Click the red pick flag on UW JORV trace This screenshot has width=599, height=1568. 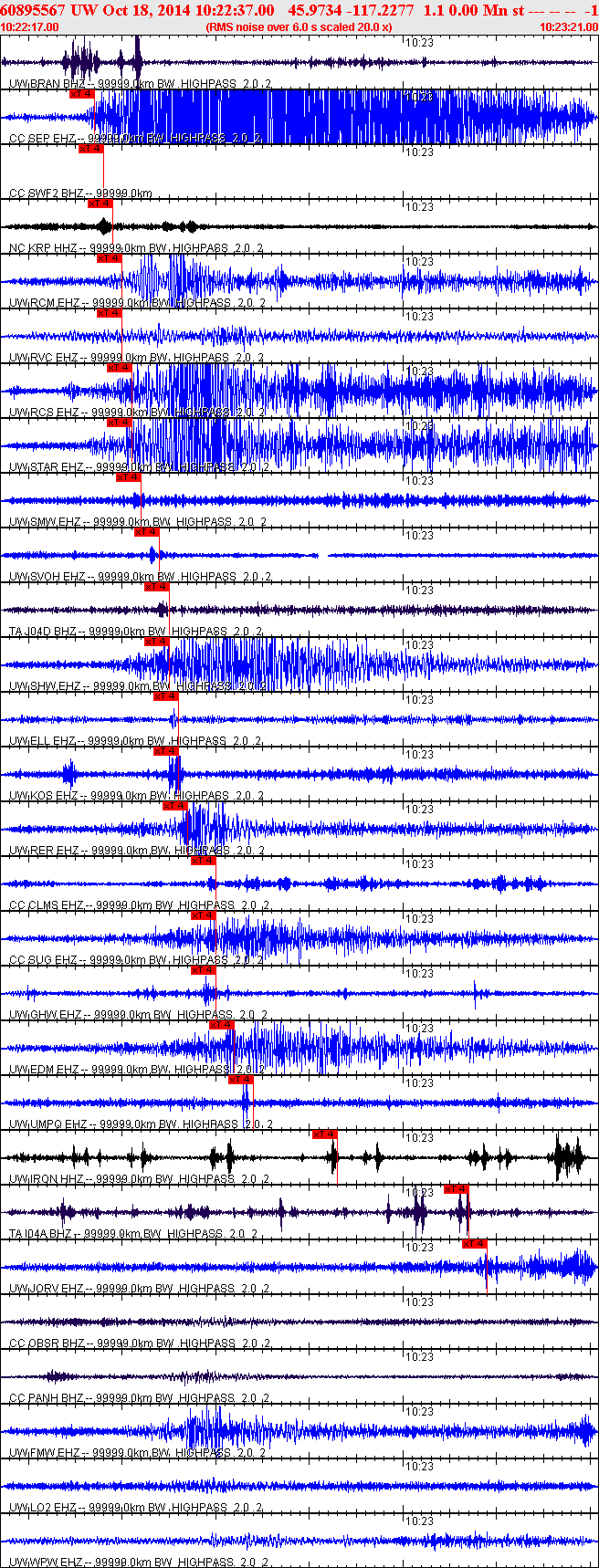click(x=475, y=1244)
